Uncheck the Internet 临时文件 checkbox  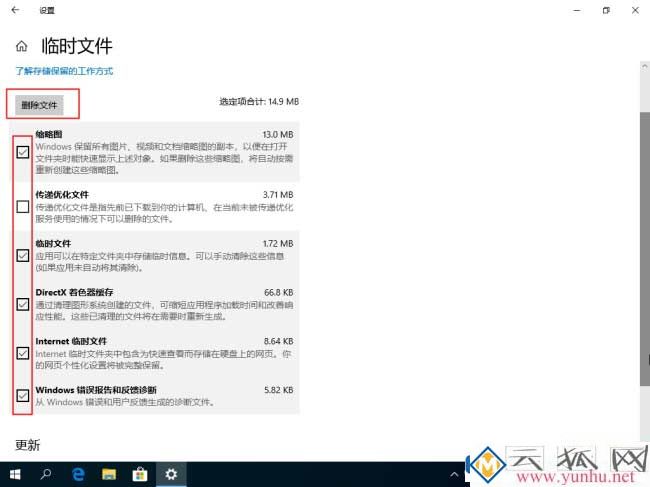[23, 353]
